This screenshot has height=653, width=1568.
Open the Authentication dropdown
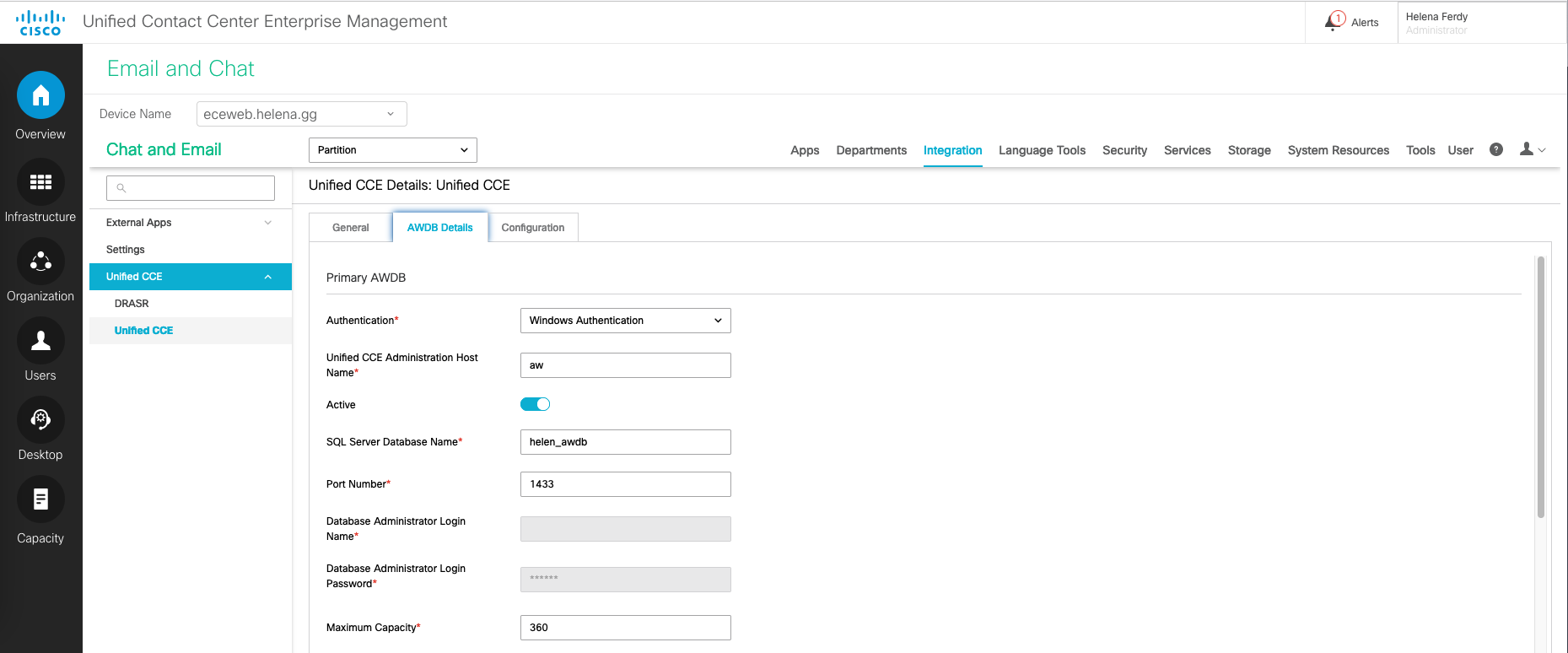coord(625,321)
